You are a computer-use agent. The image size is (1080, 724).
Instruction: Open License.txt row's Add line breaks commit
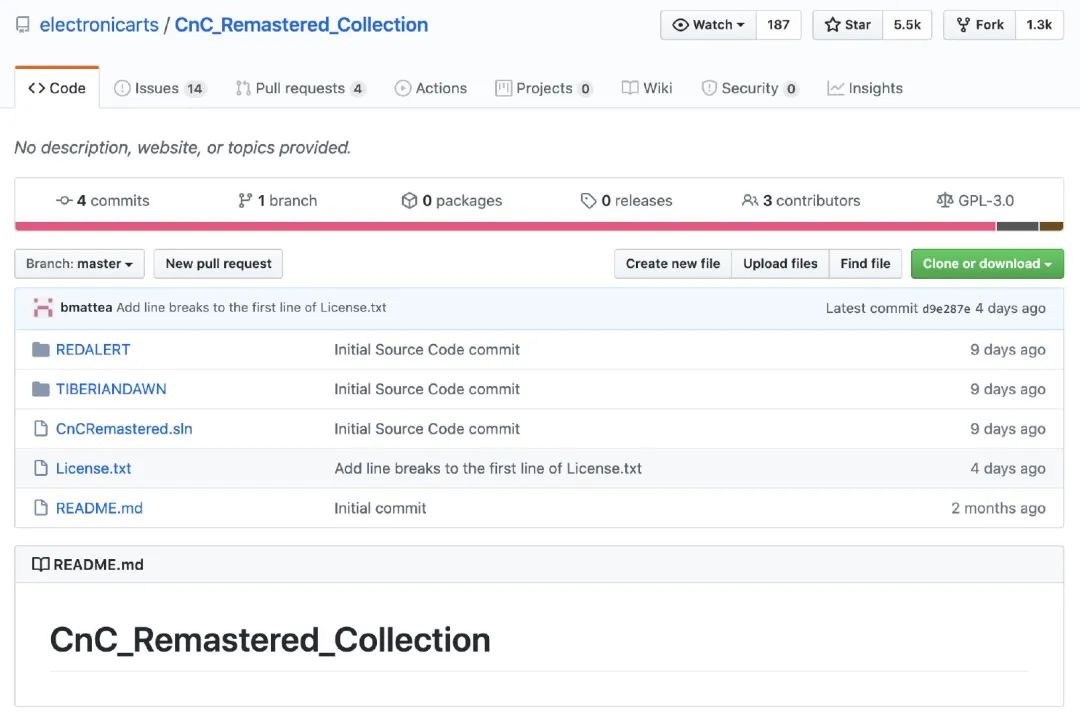click(x=488, y=468)
